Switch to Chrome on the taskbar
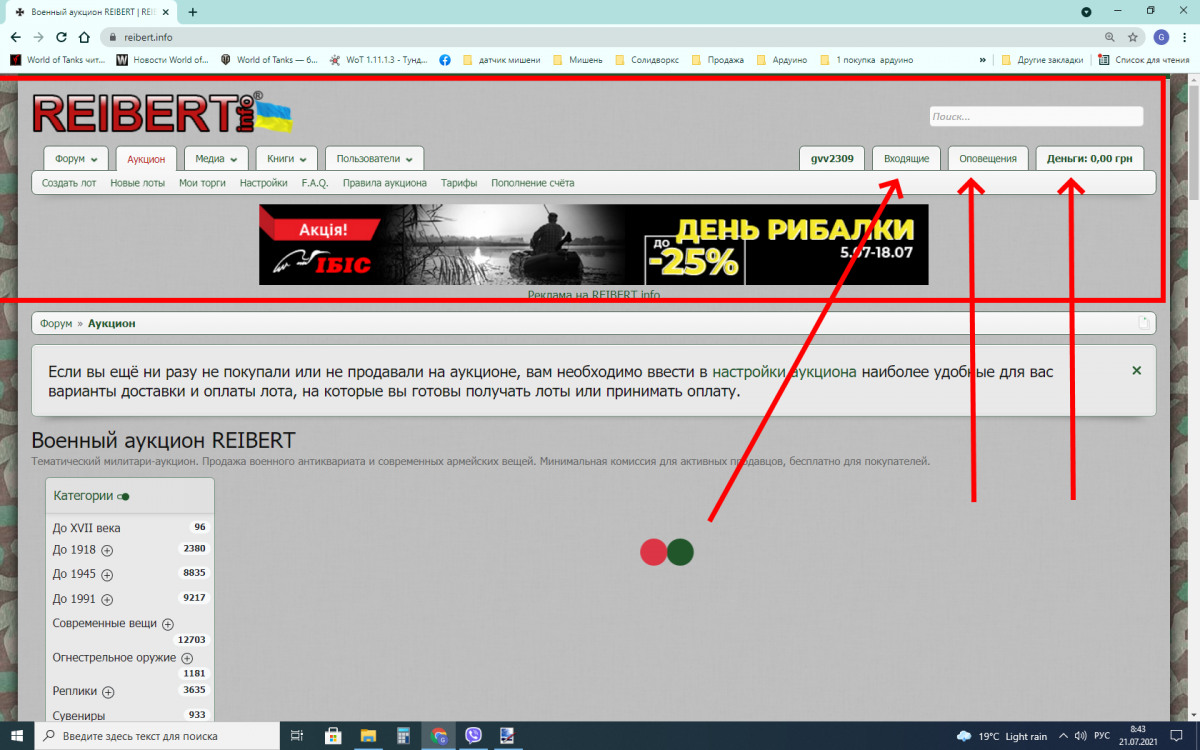 point(438,736)
